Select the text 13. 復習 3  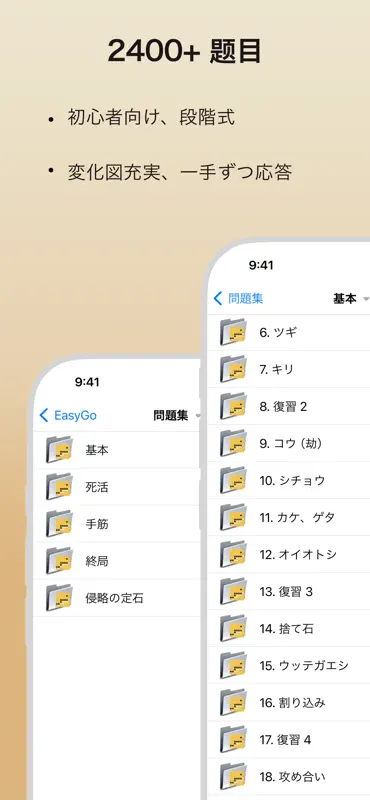pyautogui.click(x=286, y=591)
